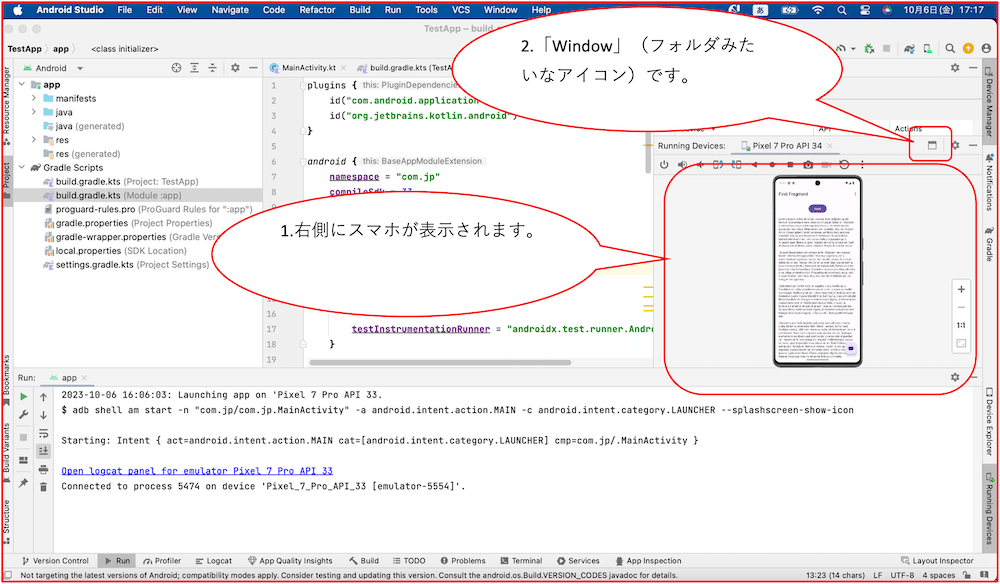Take an emulator screenshot with camera icon
Viewport: 1000px width, 584px height.
click(x=808, y=164)
